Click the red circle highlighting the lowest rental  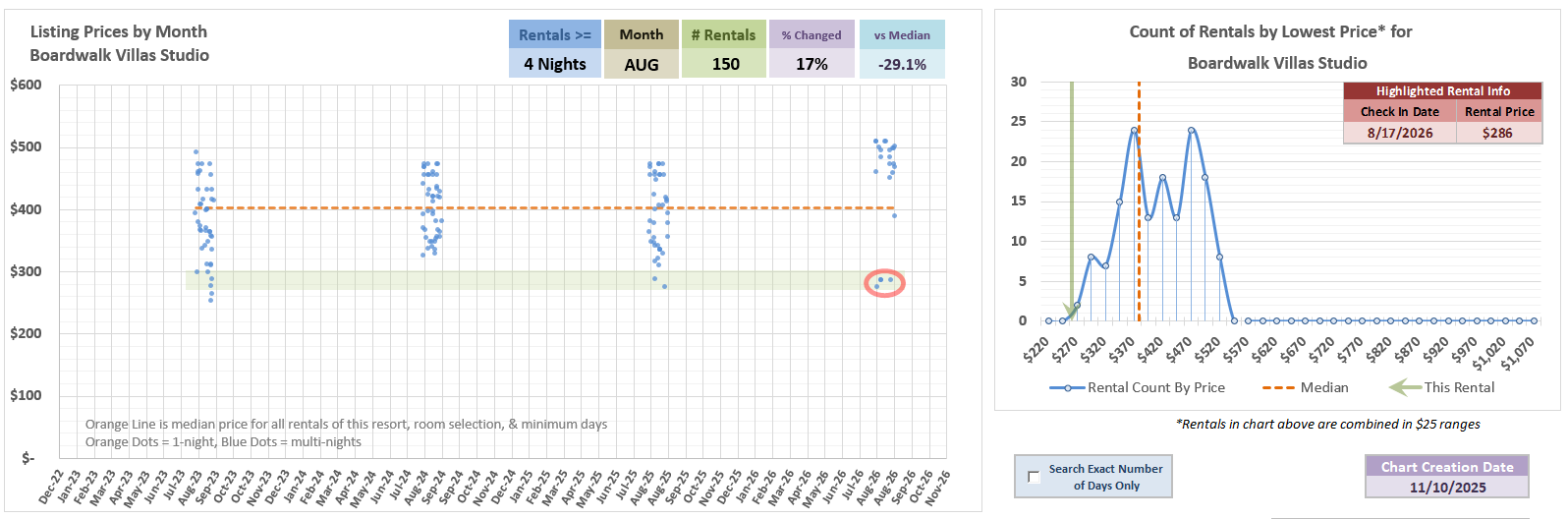(x=884, y=283)
